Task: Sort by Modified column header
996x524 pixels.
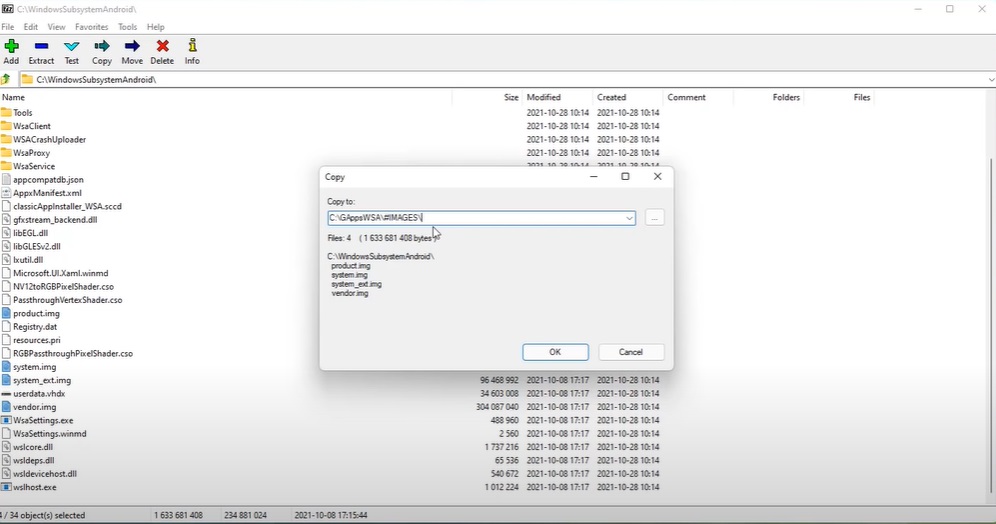Action: tap(544, 97)
